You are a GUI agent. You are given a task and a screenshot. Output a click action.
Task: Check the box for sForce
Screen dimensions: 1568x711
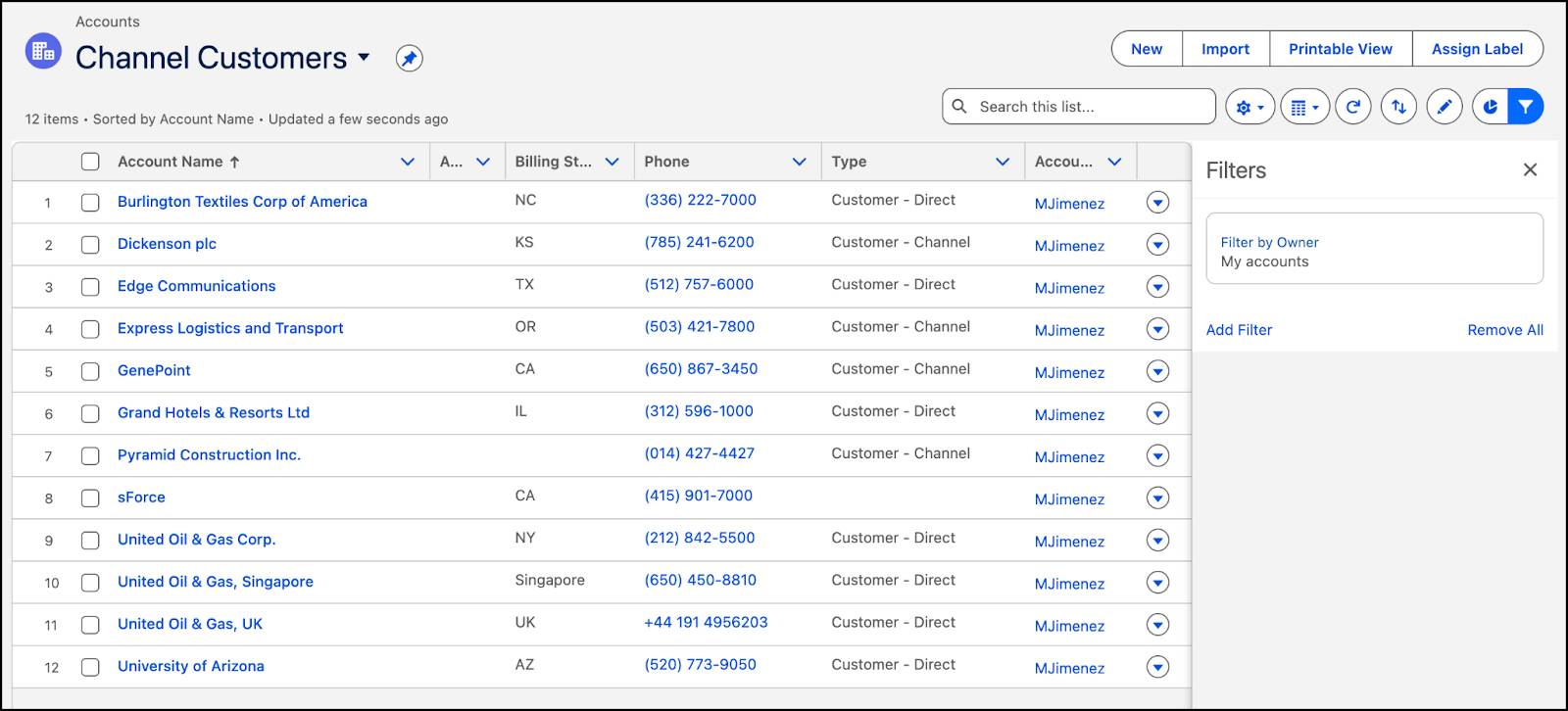pos(90,498)
